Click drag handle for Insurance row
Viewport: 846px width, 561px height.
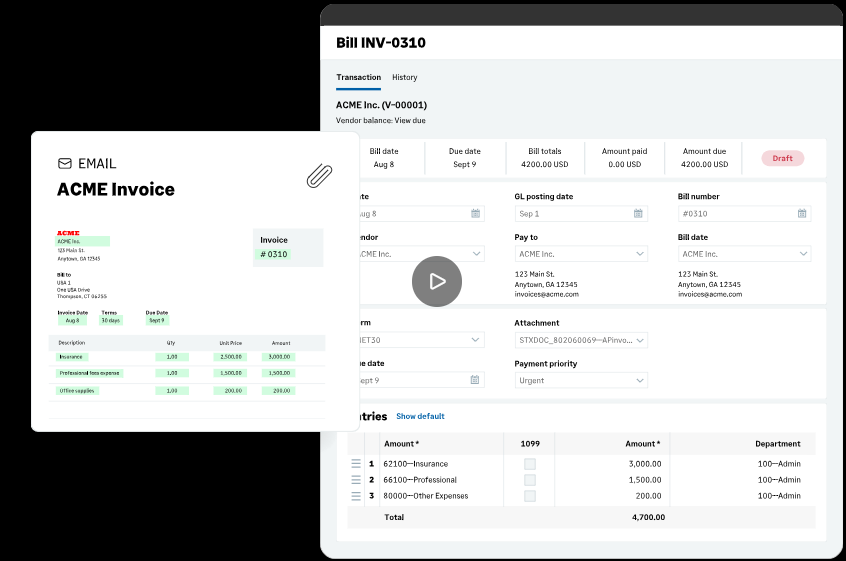(356, 464)
